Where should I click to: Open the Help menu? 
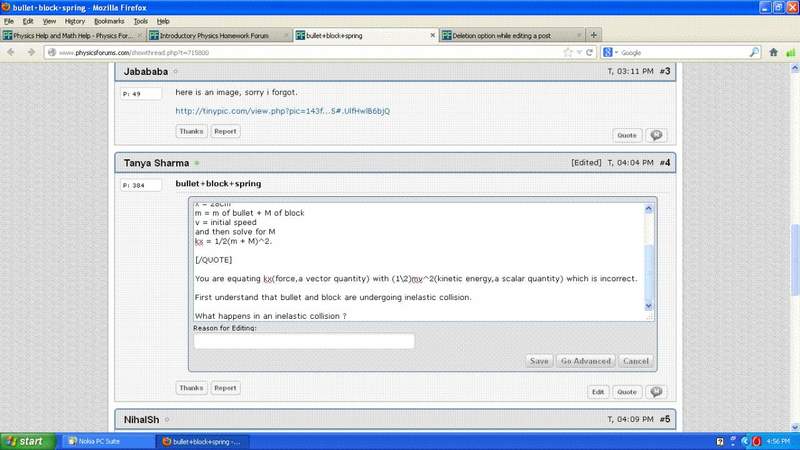163,21
